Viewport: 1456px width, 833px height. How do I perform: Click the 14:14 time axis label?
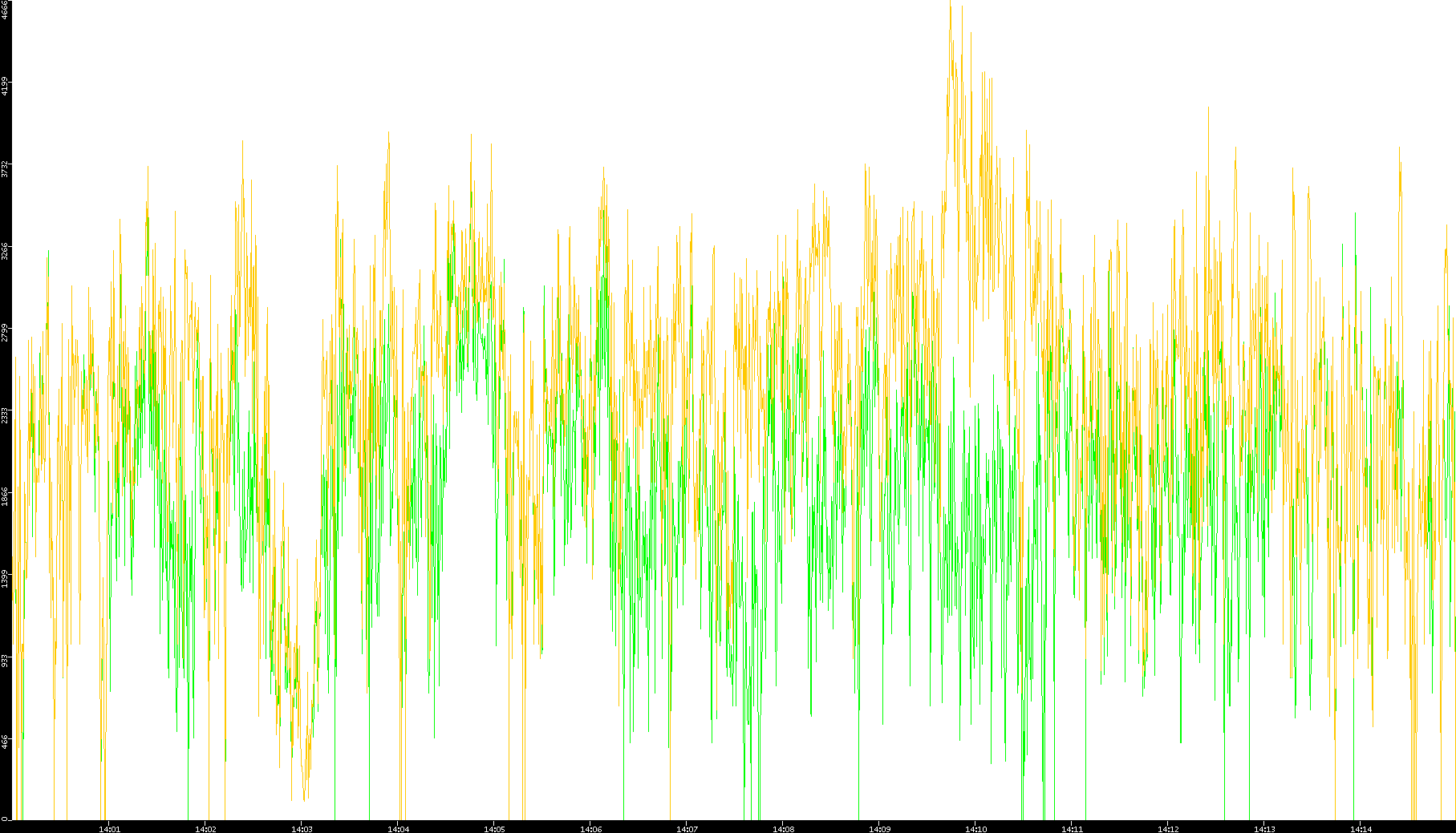(x=1361, y=829)
